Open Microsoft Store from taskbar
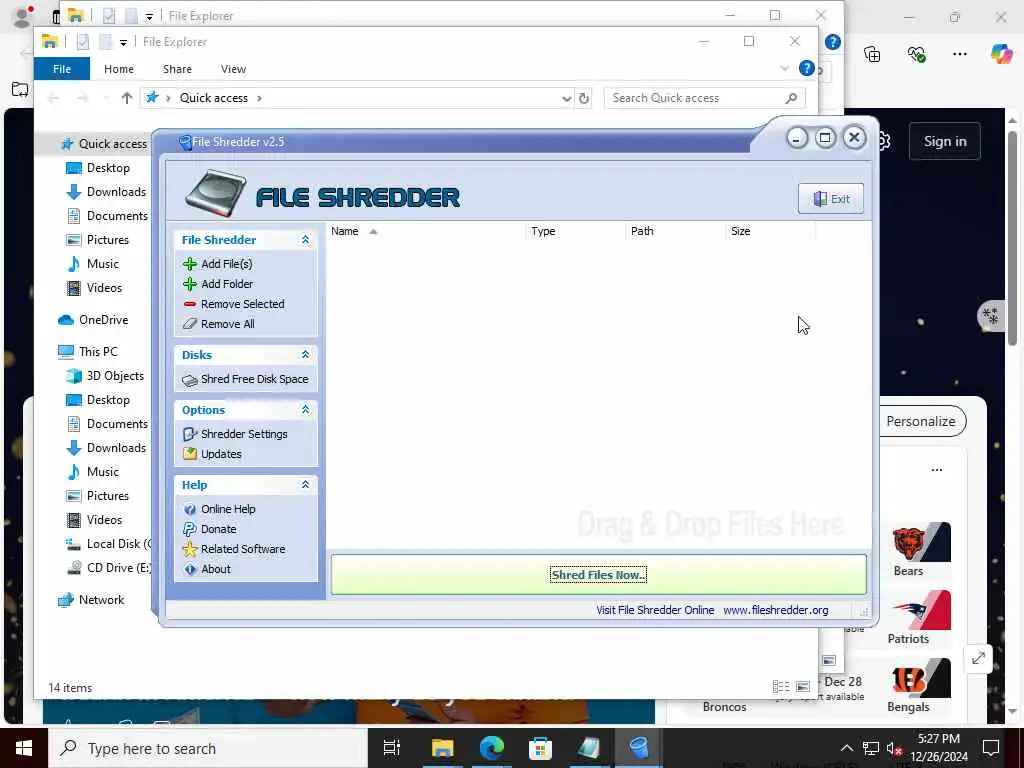1024x768 pixels. (x=540, y=748)
